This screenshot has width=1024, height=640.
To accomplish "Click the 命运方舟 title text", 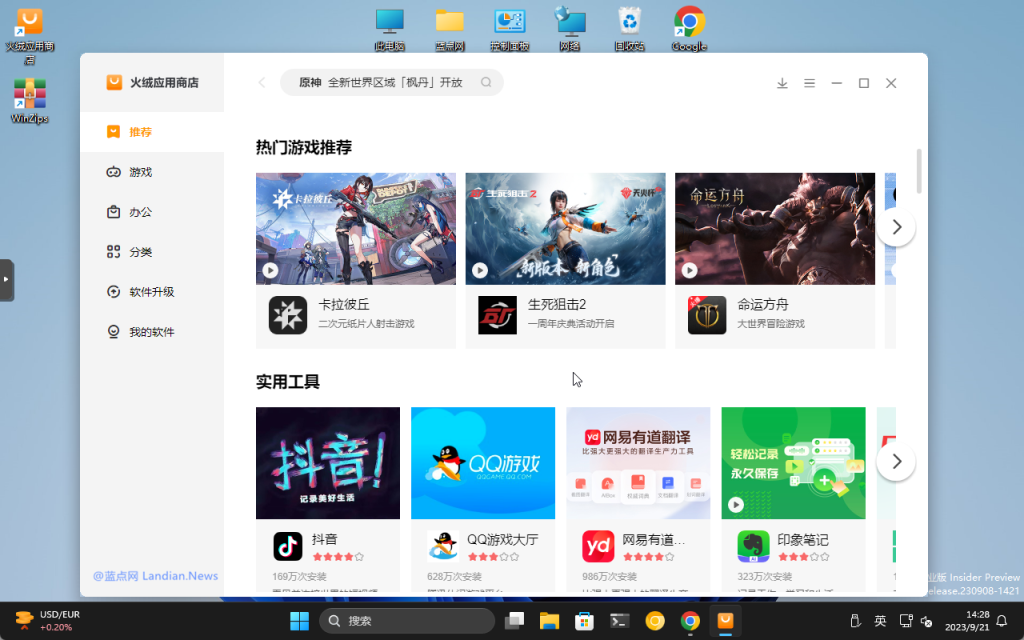I will (763, 304).
